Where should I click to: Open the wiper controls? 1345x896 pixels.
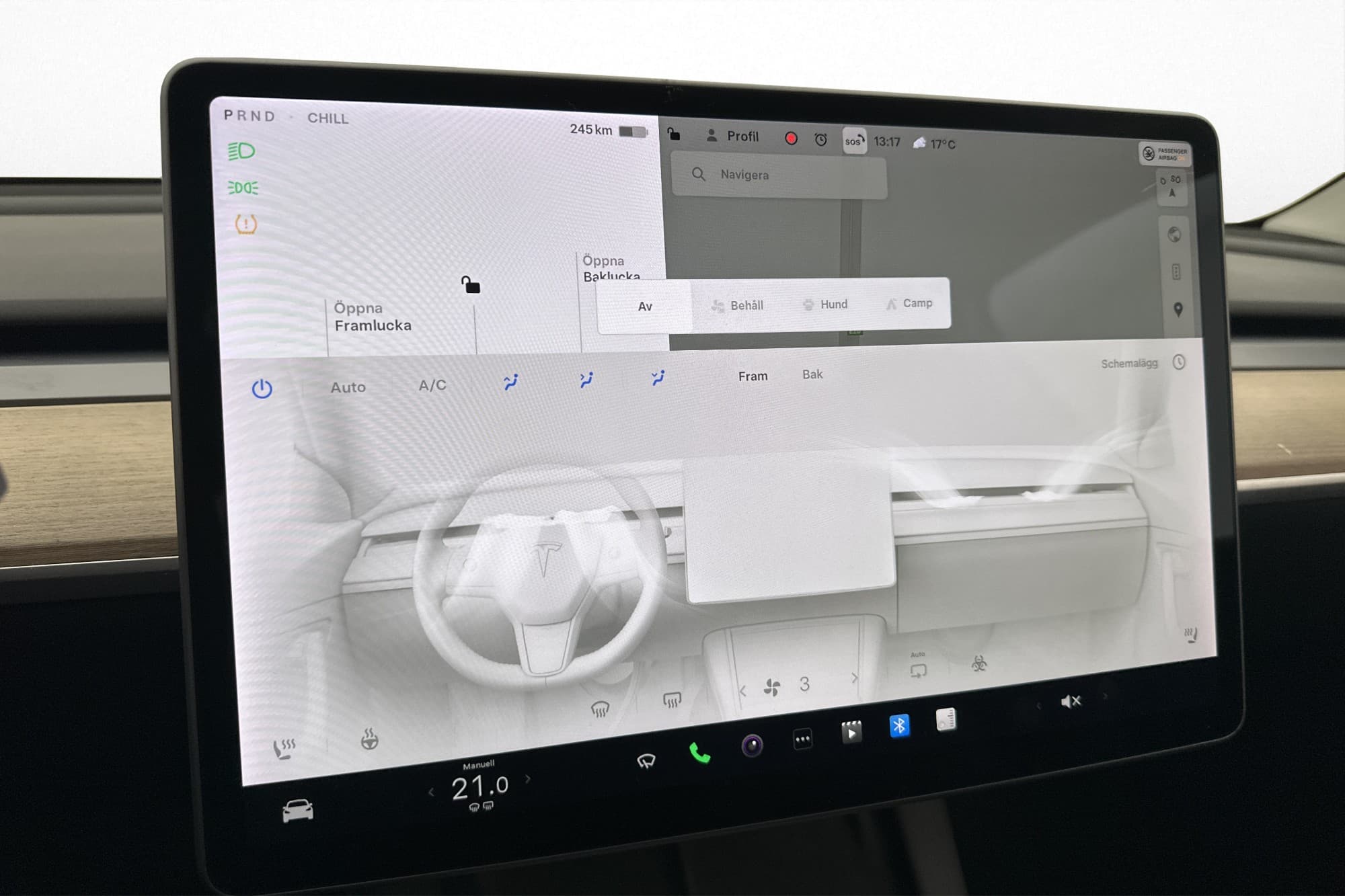[x=646, y=761]
